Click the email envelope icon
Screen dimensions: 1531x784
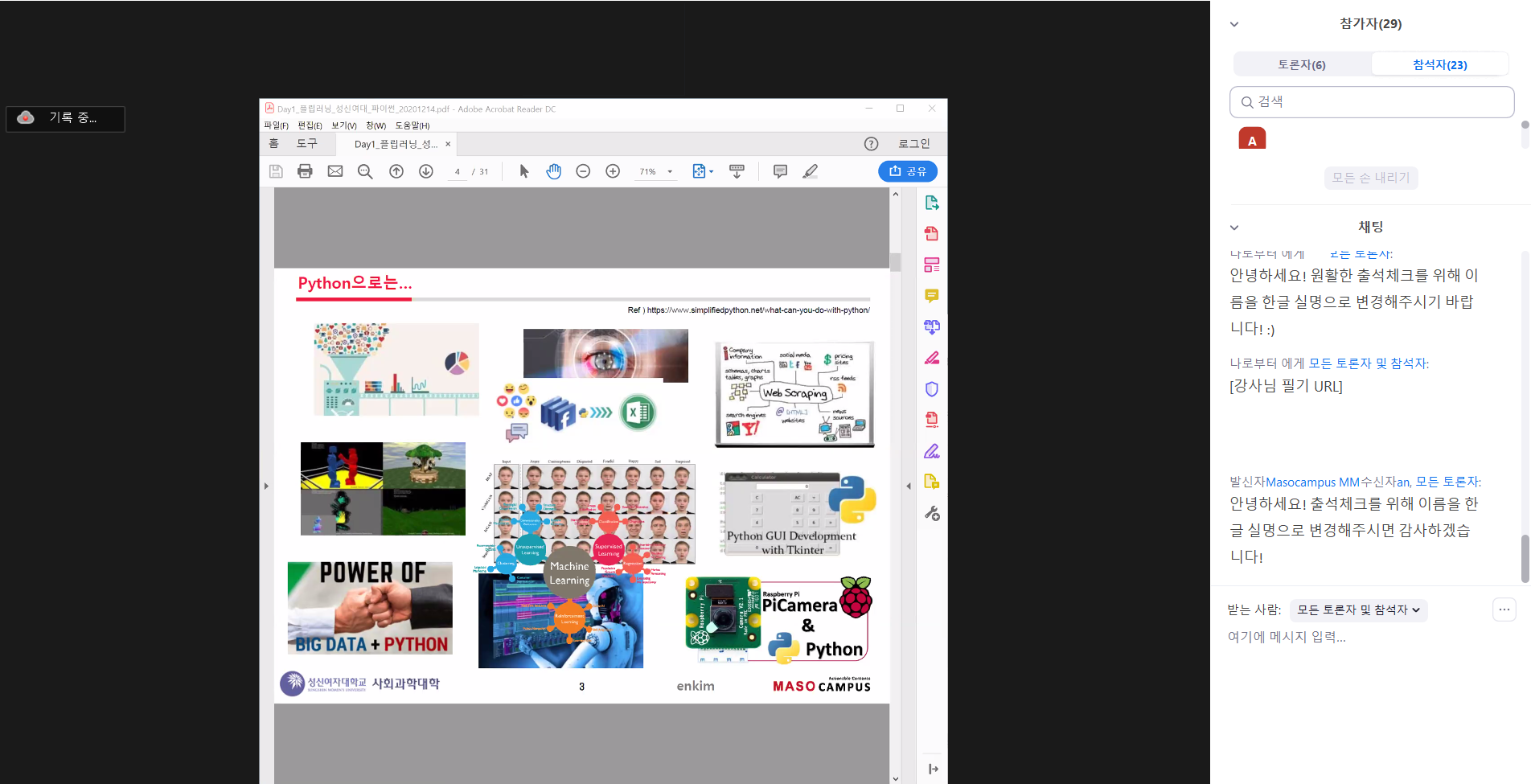pyautogui.click(x=335, y=171)
